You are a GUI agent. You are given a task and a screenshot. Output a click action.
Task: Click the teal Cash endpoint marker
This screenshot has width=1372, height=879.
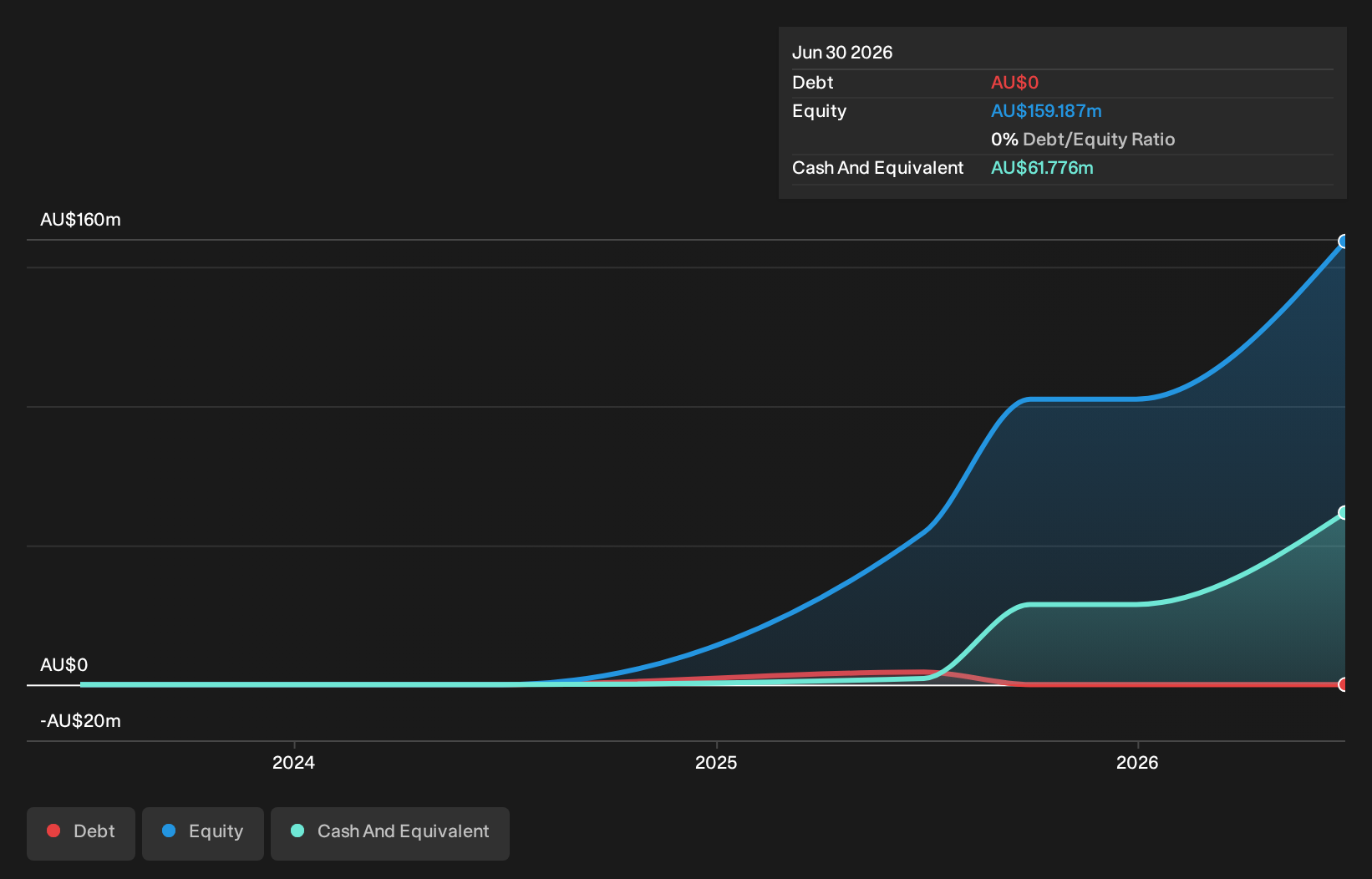[1344, 512]
